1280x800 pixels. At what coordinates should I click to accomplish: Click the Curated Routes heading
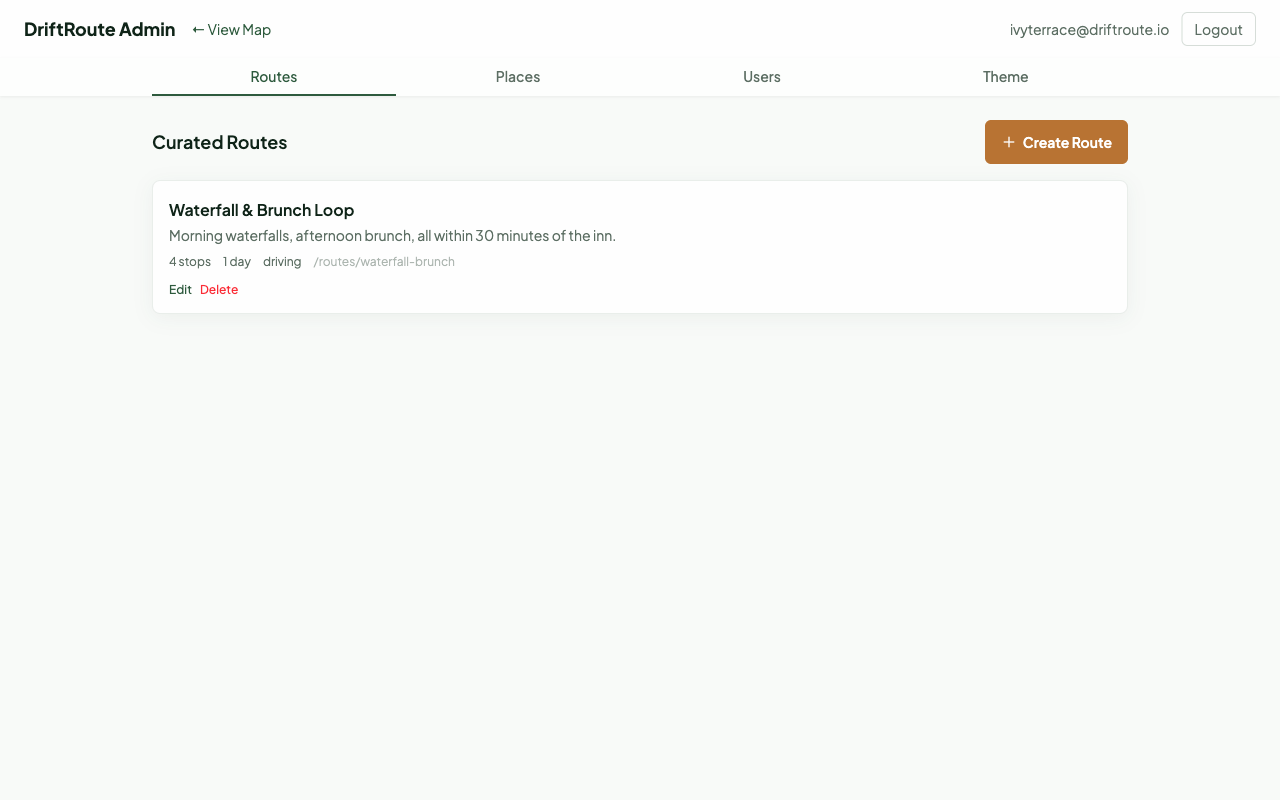[219, 142]
